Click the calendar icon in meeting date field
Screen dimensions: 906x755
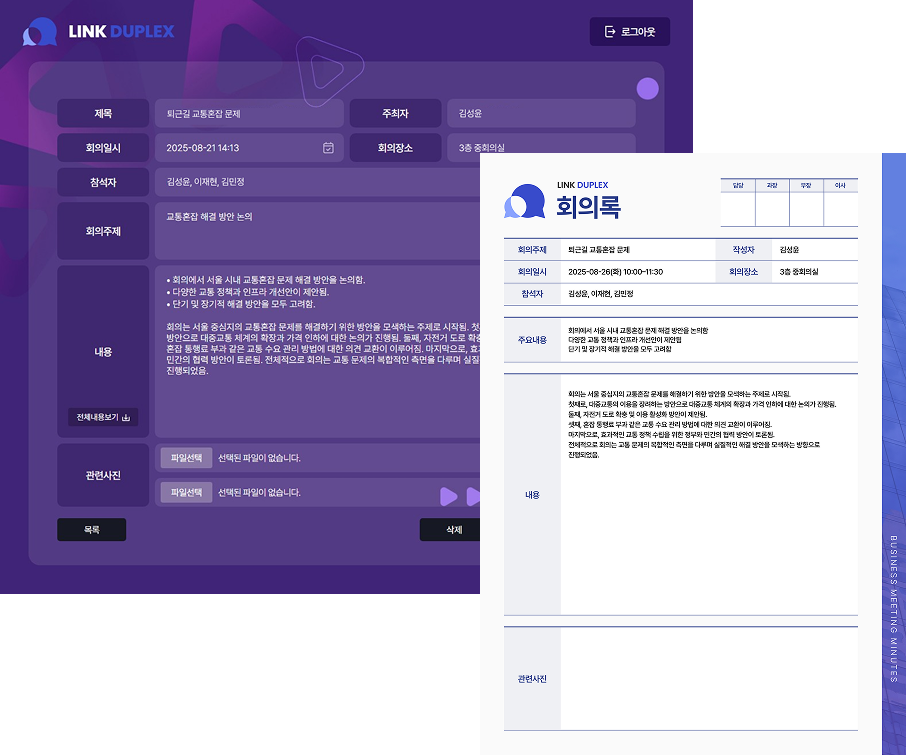point(328,148)
